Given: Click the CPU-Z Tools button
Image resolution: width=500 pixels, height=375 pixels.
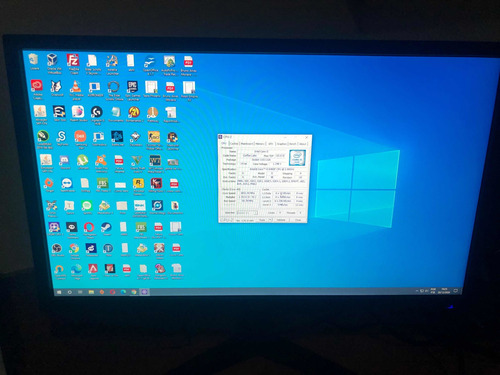Looking at the screenshot, I should pos(263,220).
